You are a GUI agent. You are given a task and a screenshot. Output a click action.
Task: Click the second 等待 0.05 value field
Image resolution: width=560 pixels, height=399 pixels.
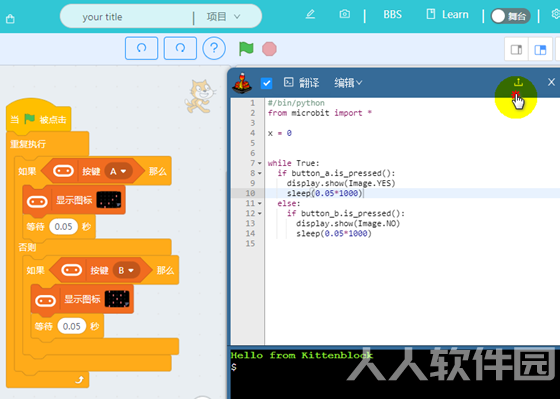point(72,326)
